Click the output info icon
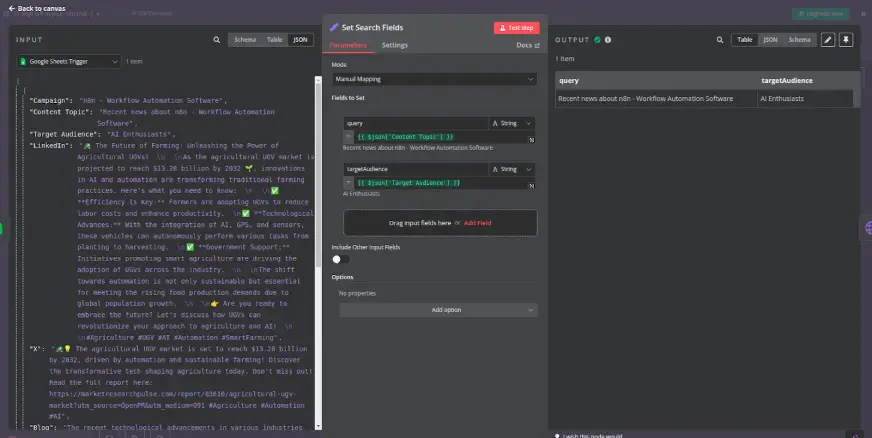The image size is (872, 438). (608, 40)
